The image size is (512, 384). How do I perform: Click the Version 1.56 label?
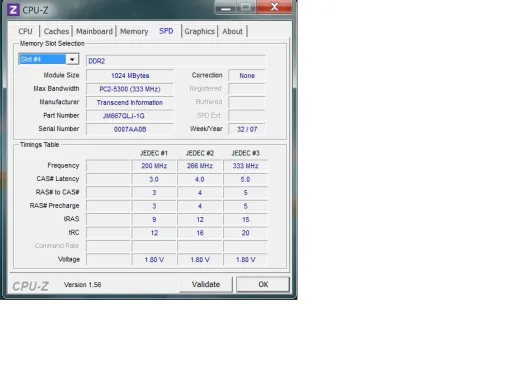coord(83,285)
